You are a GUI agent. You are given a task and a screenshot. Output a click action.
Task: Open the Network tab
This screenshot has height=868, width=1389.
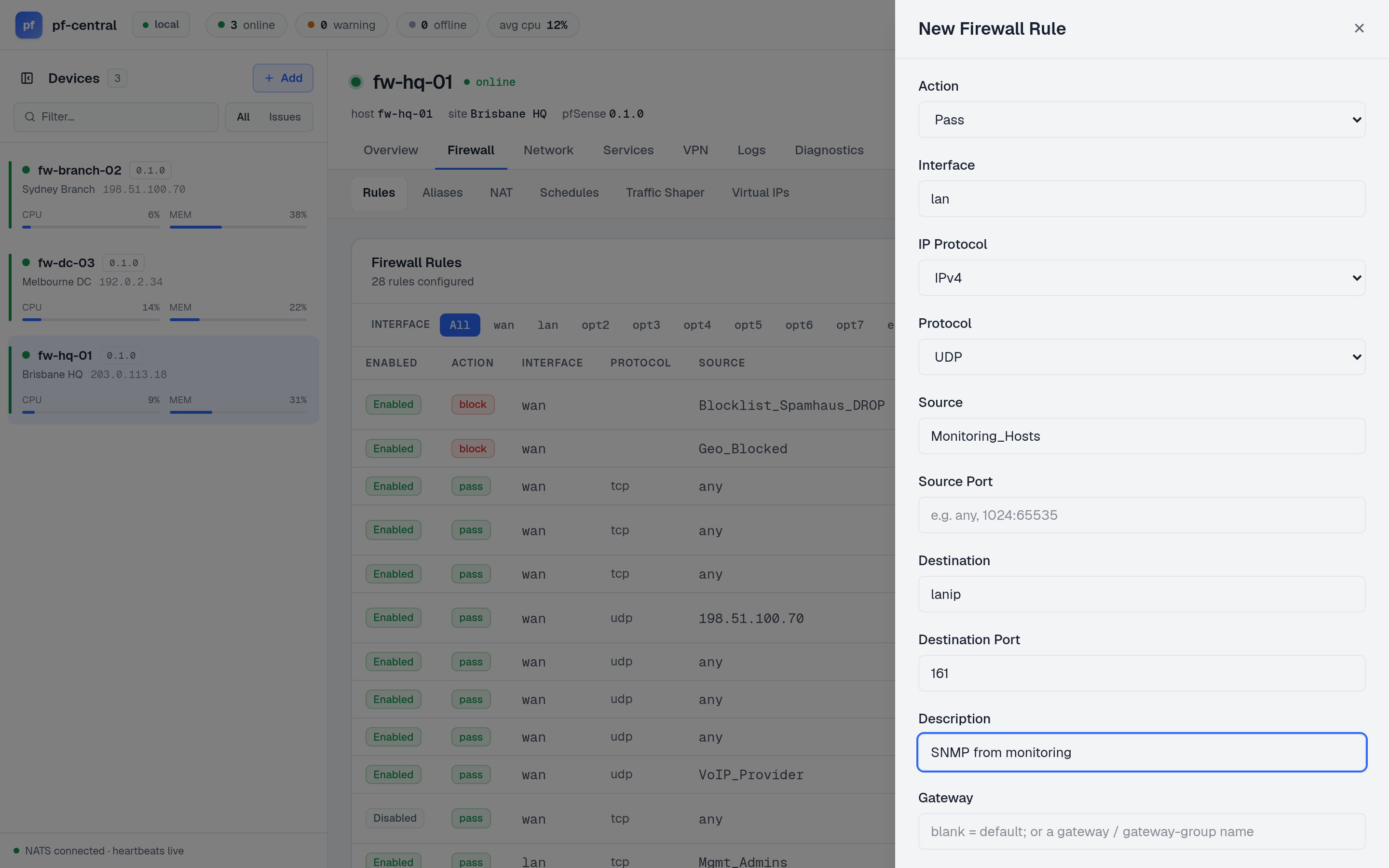pyautogui.click(x=548, y=150)
